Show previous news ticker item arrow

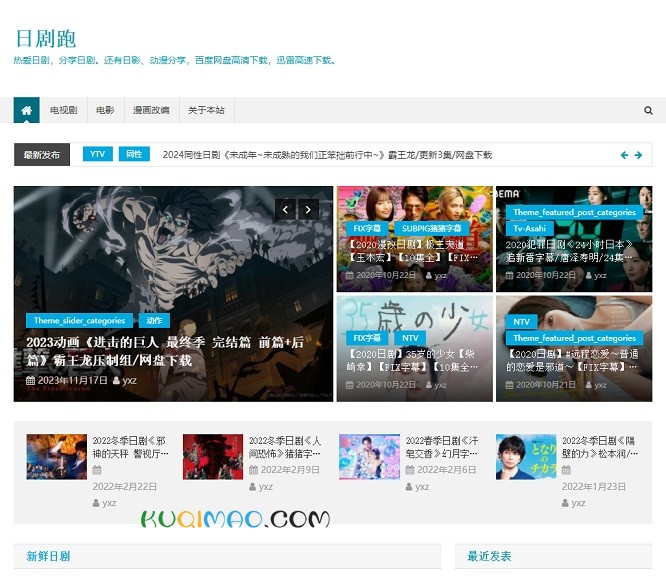pyautogui.click(x=624, y=155)
